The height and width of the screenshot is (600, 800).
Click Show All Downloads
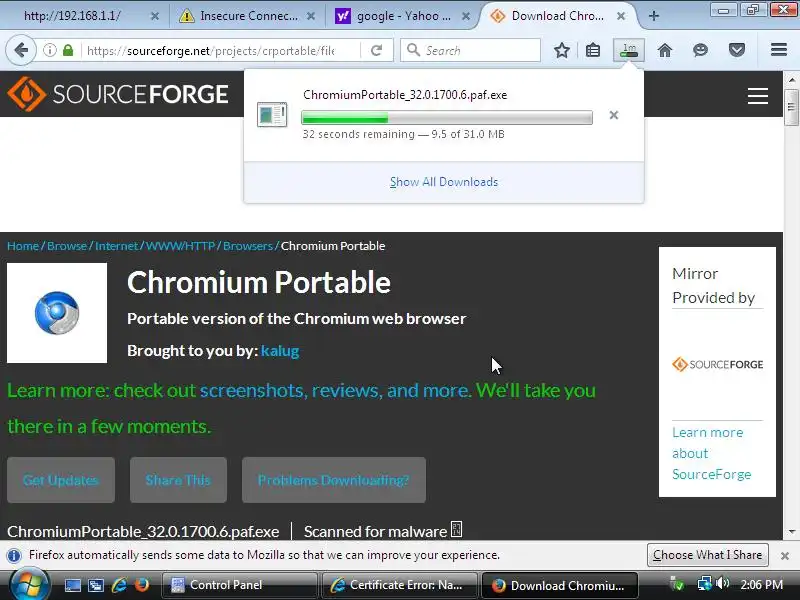coord(444,182)
